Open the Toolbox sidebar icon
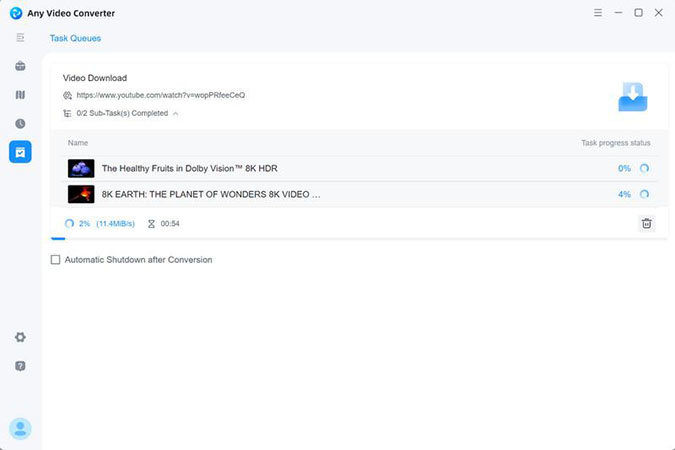 tap(20, 66)
